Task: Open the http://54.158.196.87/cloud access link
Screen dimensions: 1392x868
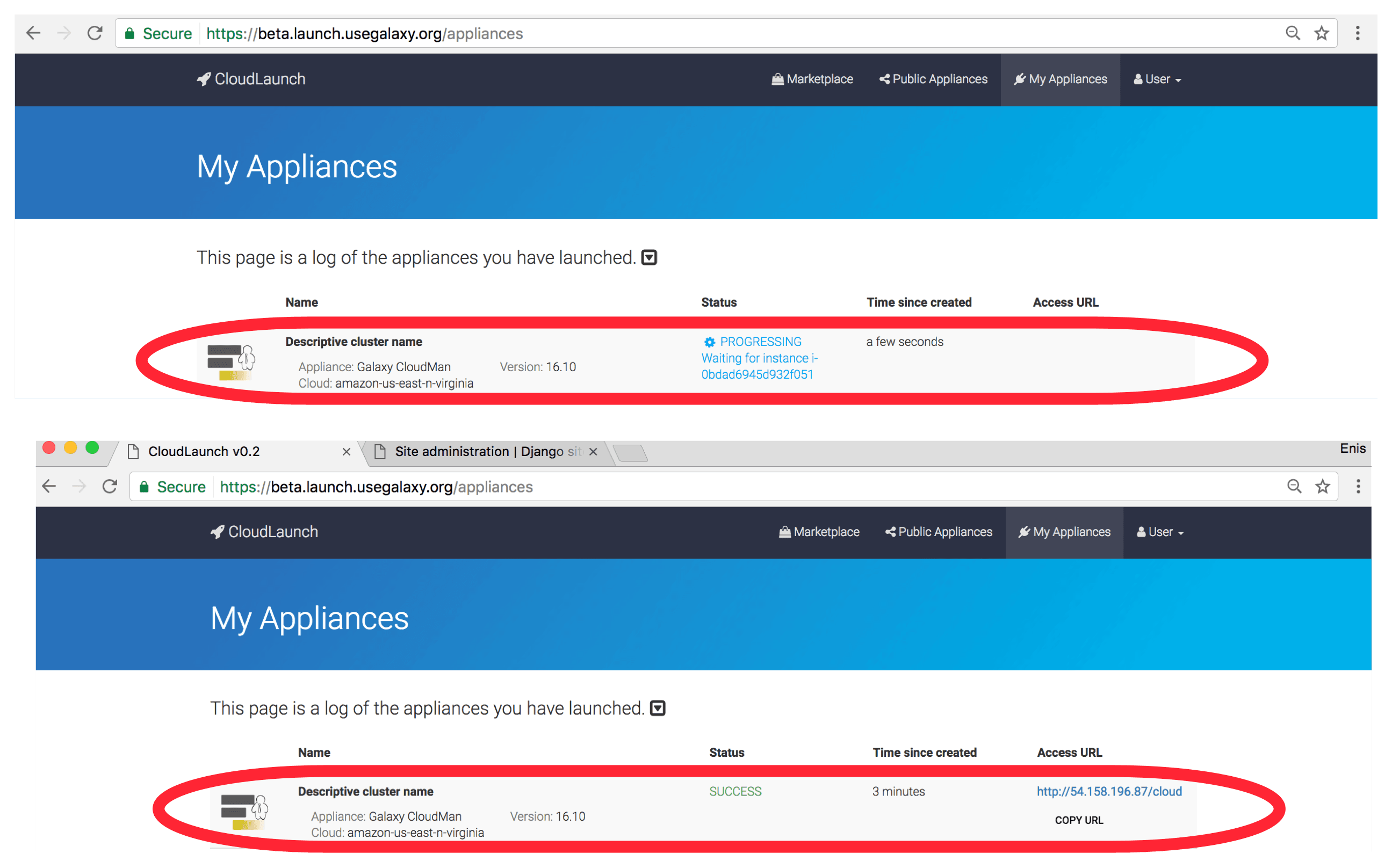Action: [1109, 792]
